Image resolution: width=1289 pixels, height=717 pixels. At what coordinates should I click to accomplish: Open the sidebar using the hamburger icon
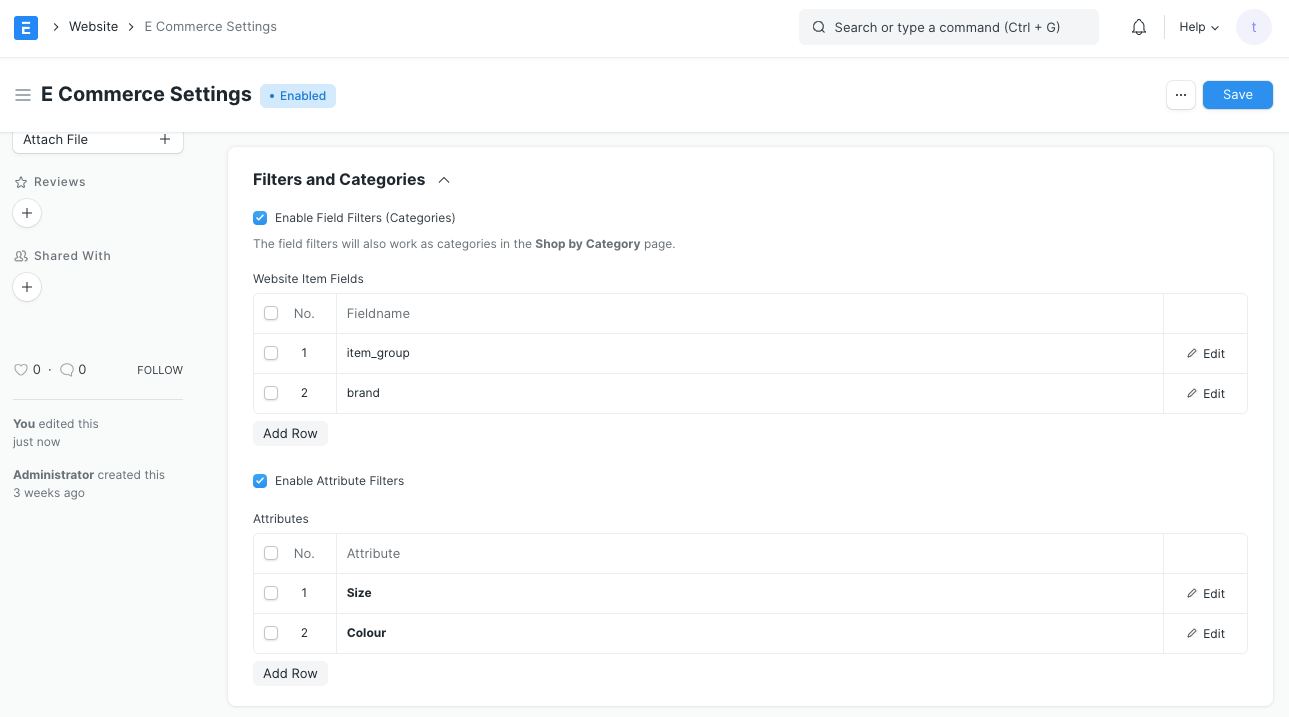23,94
